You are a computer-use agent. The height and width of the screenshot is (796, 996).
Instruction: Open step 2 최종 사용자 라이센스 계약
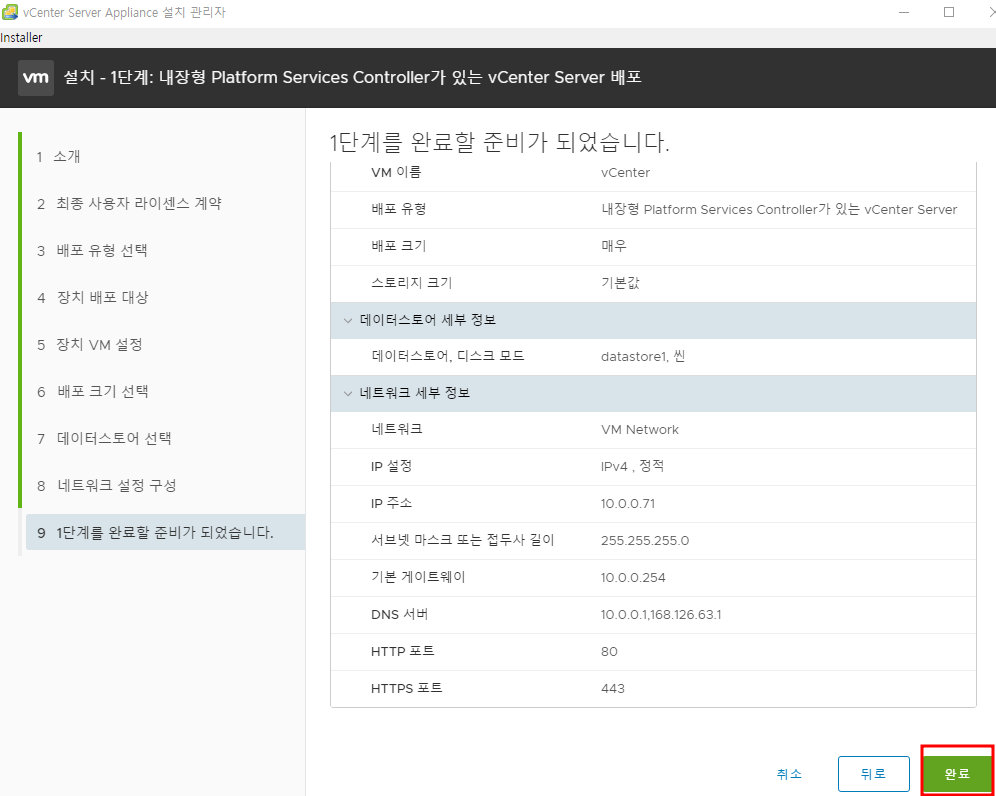[129, 203]
